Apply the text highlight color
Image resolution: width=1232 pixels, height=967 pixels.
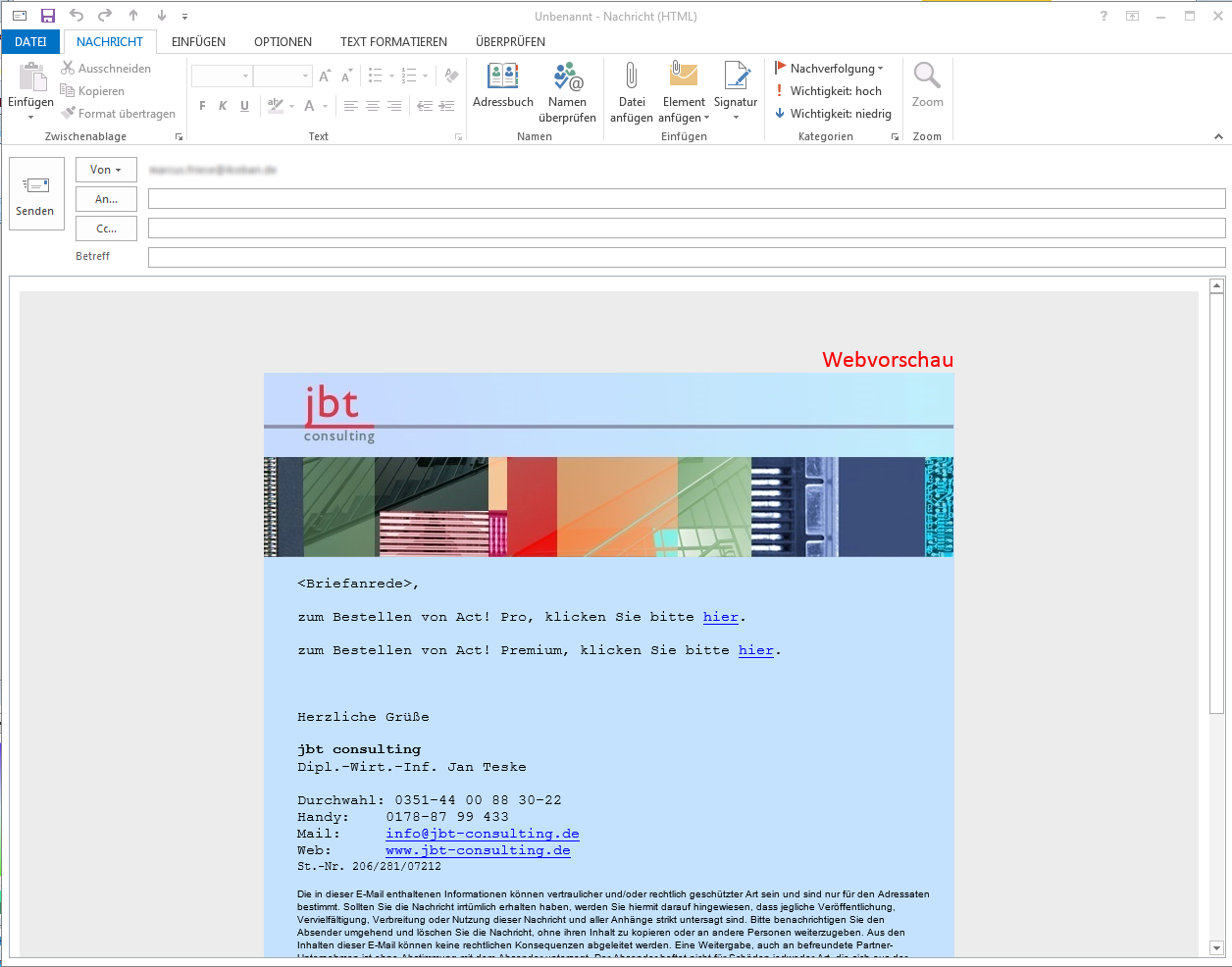pos(275,106)
